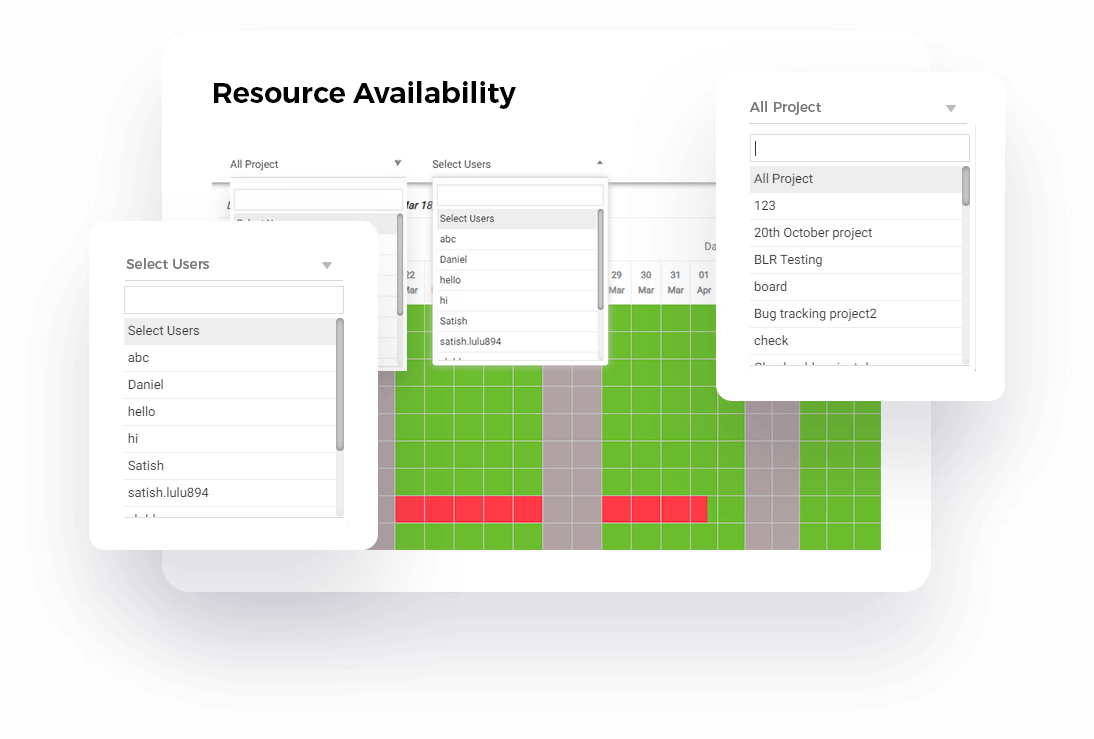Click the first red booked cell in grid
Screen dimensions: 1094x739
410,509
